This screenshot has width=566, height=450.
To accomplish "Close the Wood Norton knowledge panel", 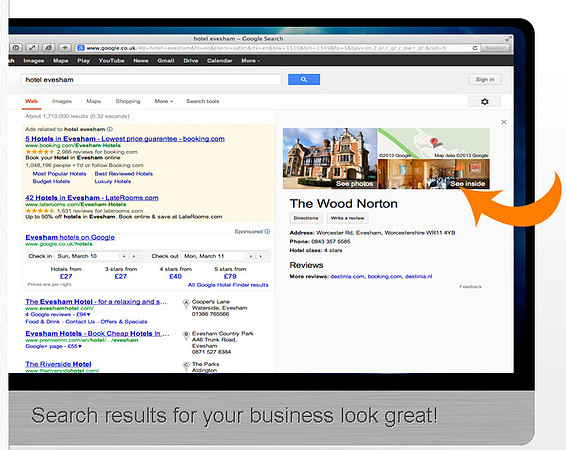I will tap(504, 122).
